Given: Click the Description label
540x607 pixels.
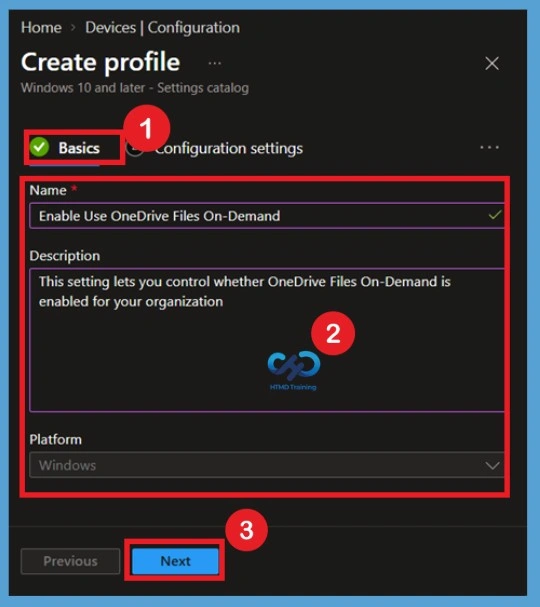Looking at the screenshot, I should pos(65,256).
